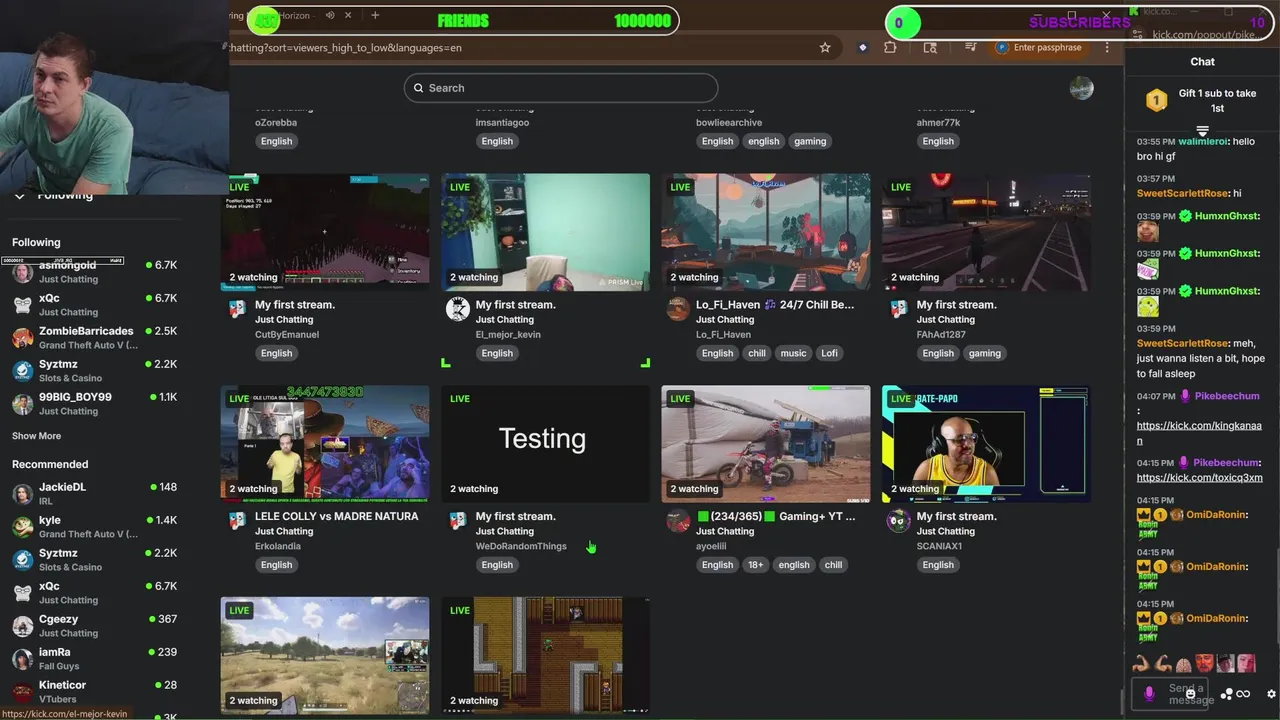Click the blue diamond extension icon
This screenshot has width=1280, height=720.
[863, 47]
